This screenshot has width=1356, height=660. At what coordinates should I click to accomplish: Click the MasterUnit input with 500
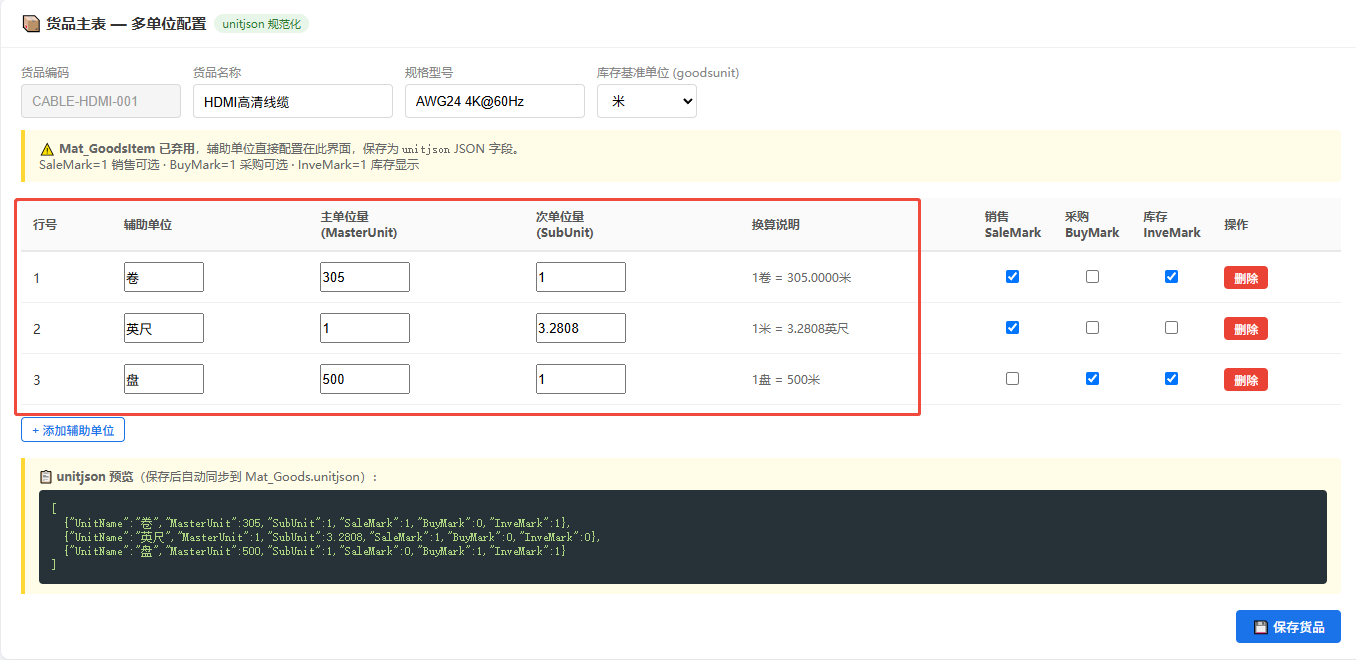365,379
